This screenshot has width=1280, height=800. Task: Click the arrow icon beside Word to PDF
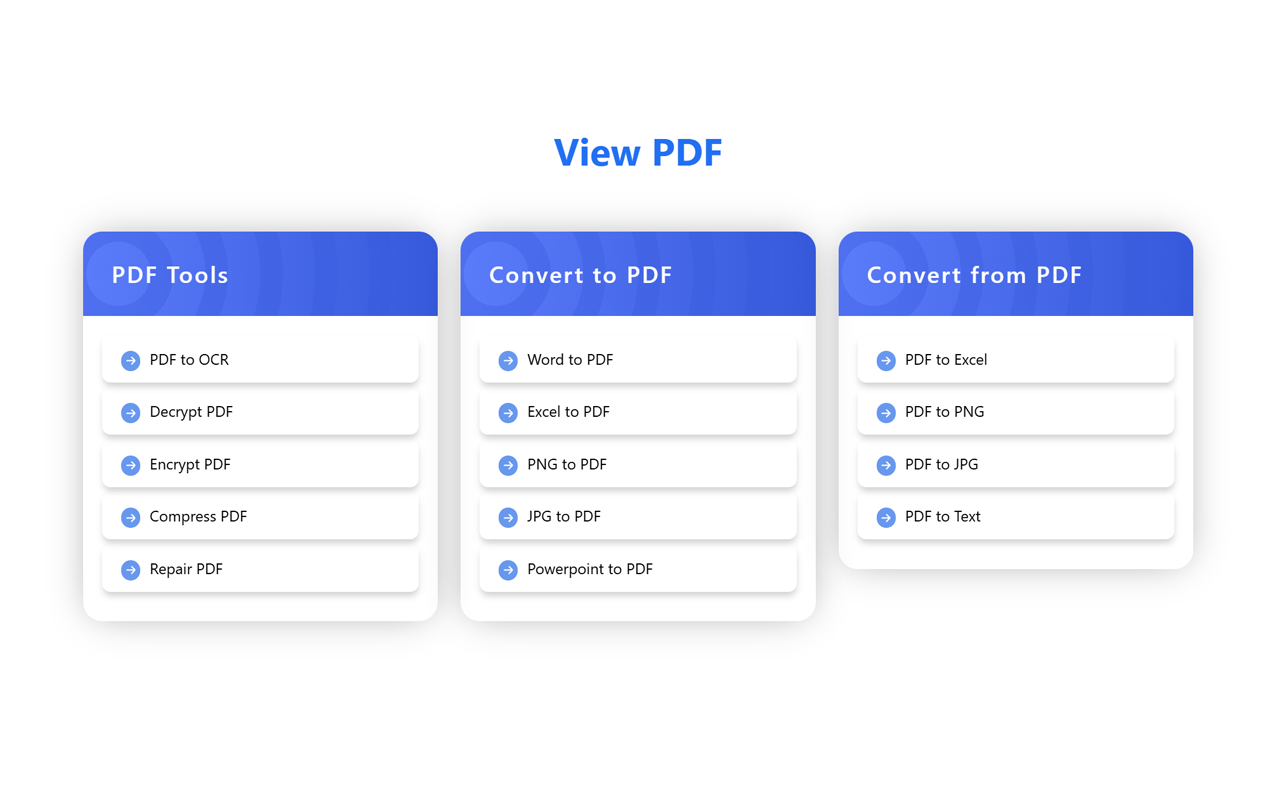507,360
